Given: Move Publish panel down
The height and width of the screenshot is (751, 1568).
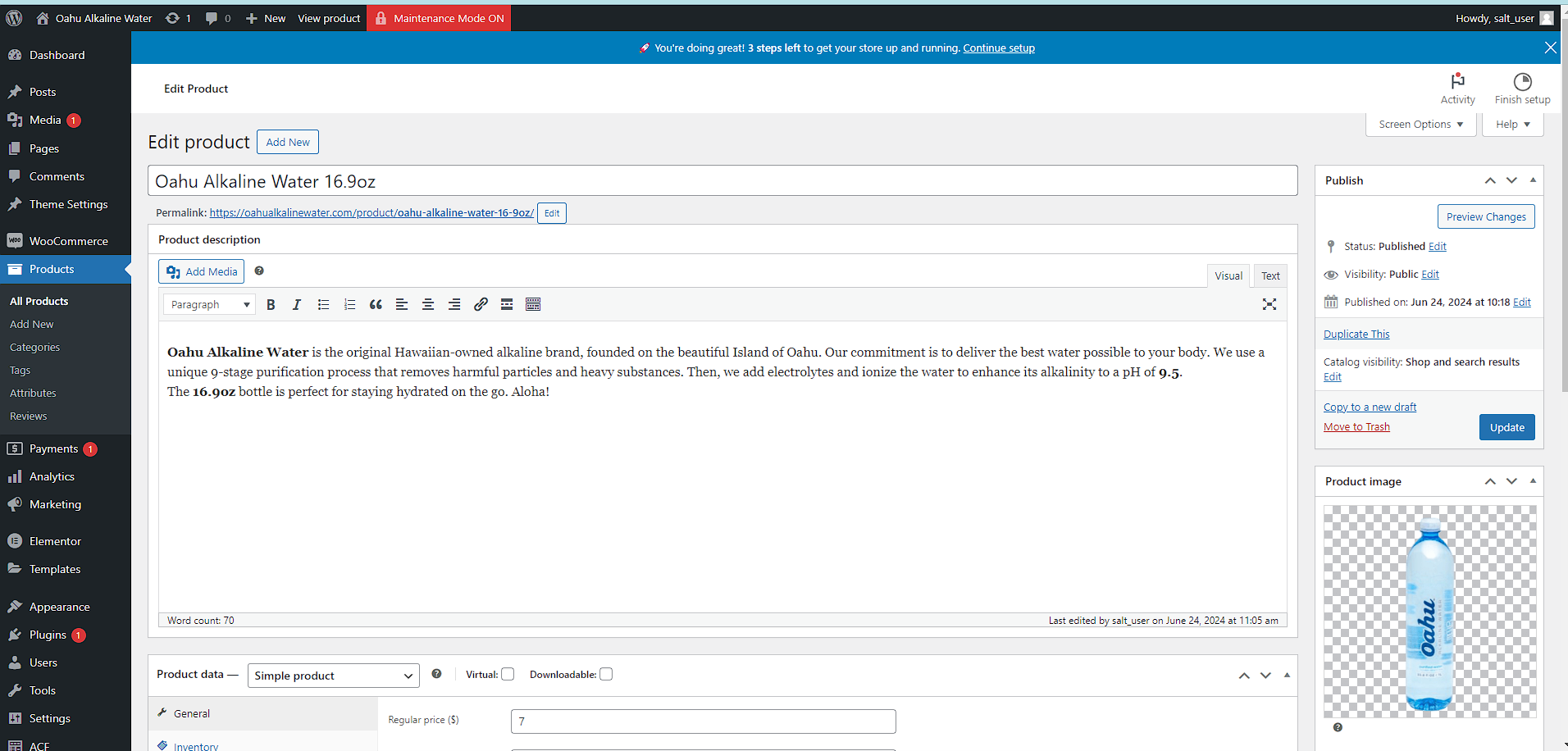Looking at the screenshot, I should point(1511,180).
